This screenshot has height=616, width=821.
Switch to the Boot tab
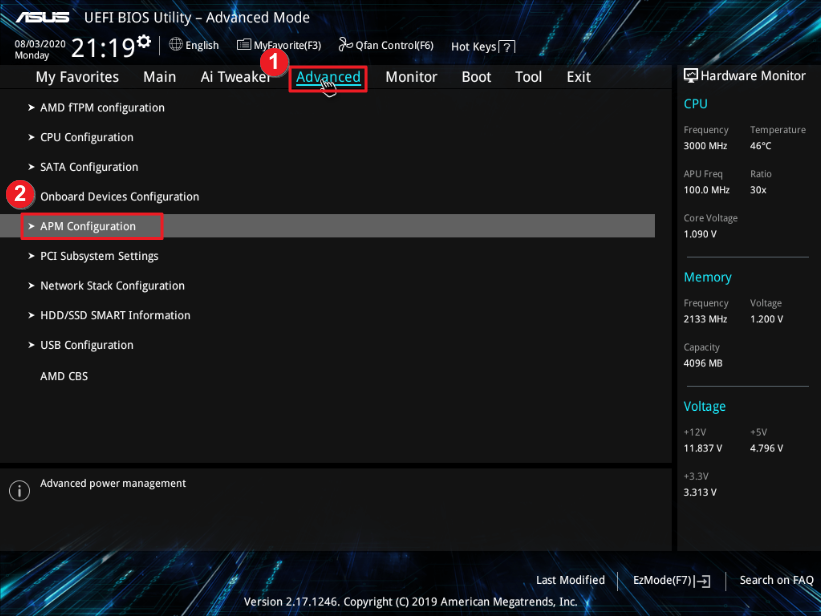(476, 77)
